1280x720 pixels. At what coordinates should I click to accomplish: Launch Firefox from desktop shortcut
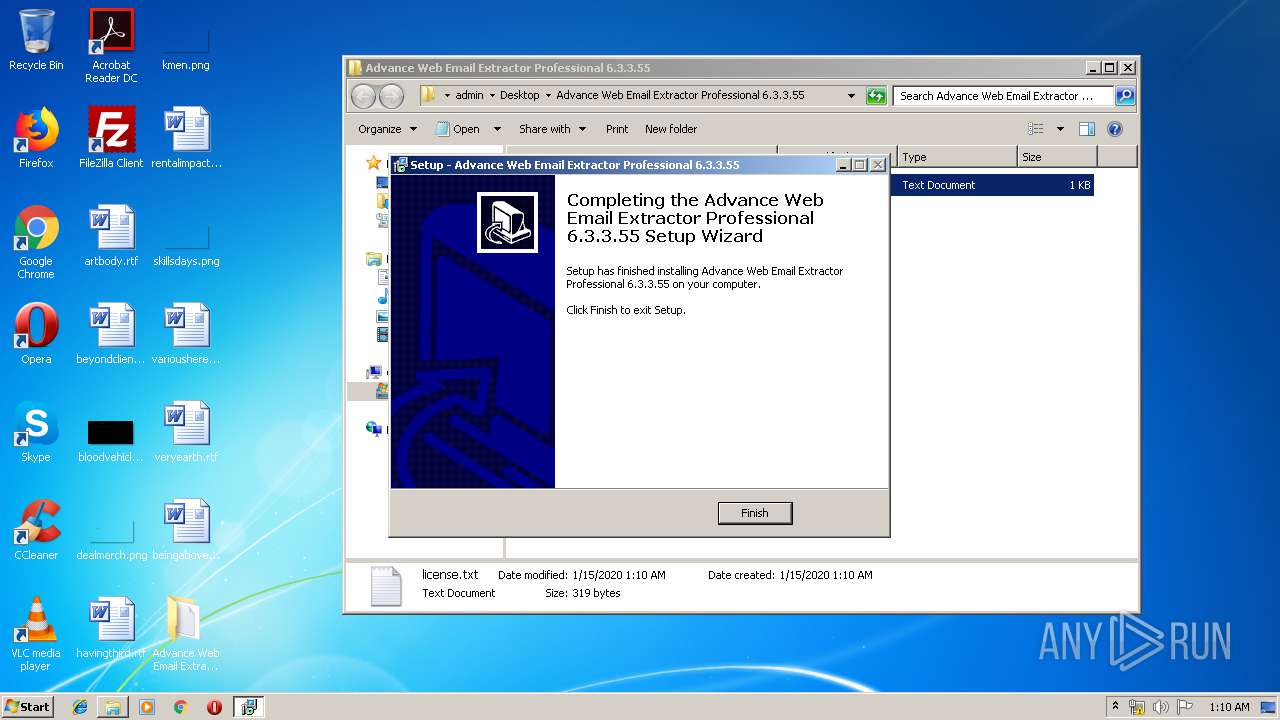36,138
